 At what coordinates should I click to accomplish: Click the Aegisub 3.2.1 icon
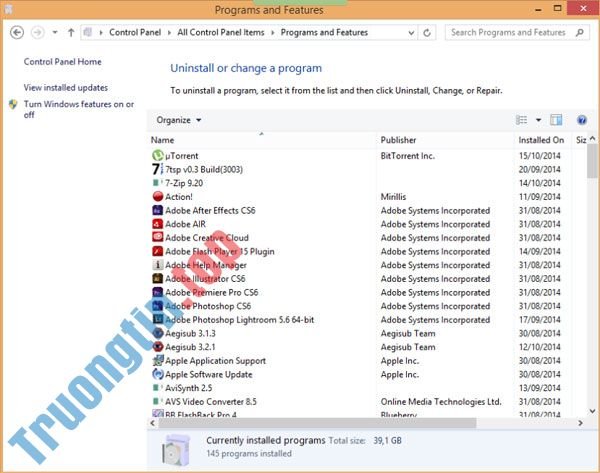158,347
